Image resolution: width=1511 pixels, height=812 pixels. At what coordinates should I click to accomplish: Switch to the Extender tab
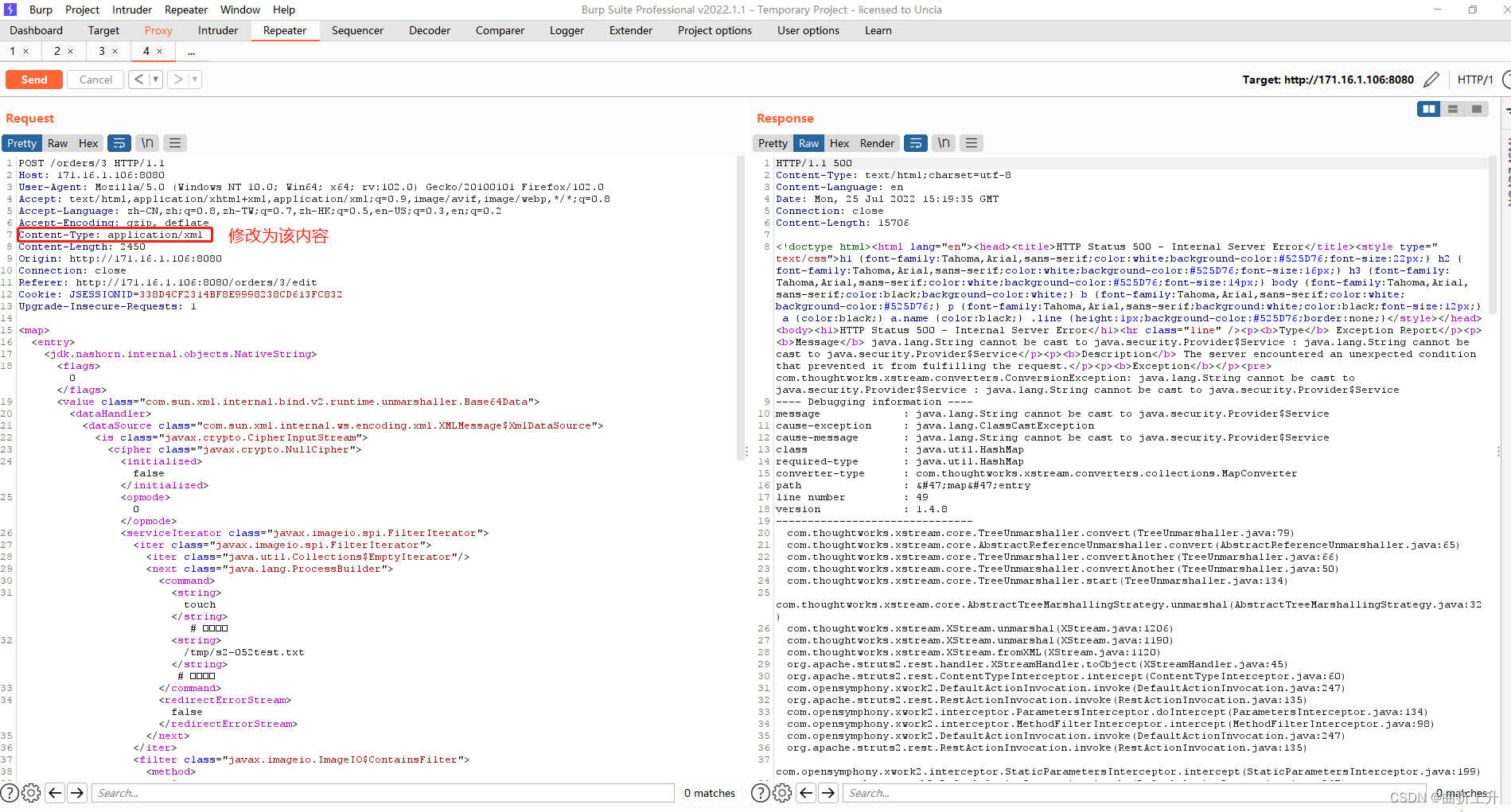(631, 30)
